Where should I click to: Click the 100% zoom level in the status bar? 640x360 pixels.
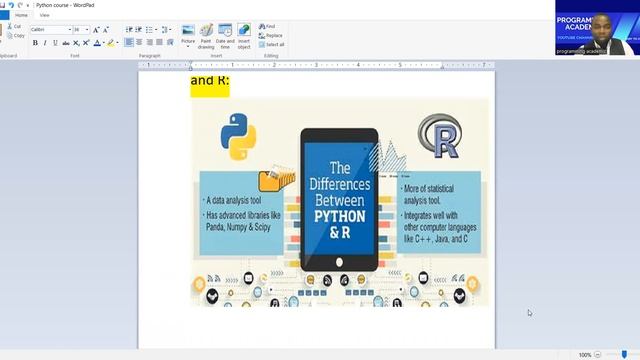(x=585, y=355)
